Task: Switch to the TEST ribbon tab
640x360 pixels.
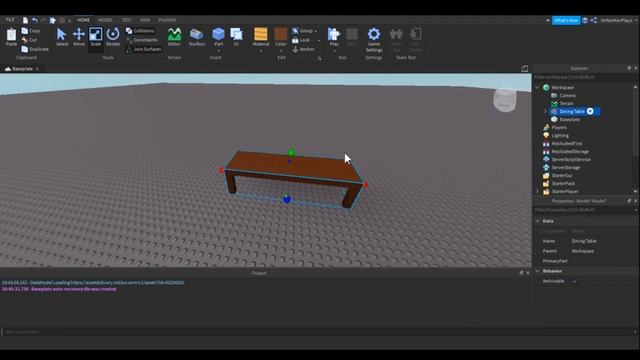Action: 127,20
